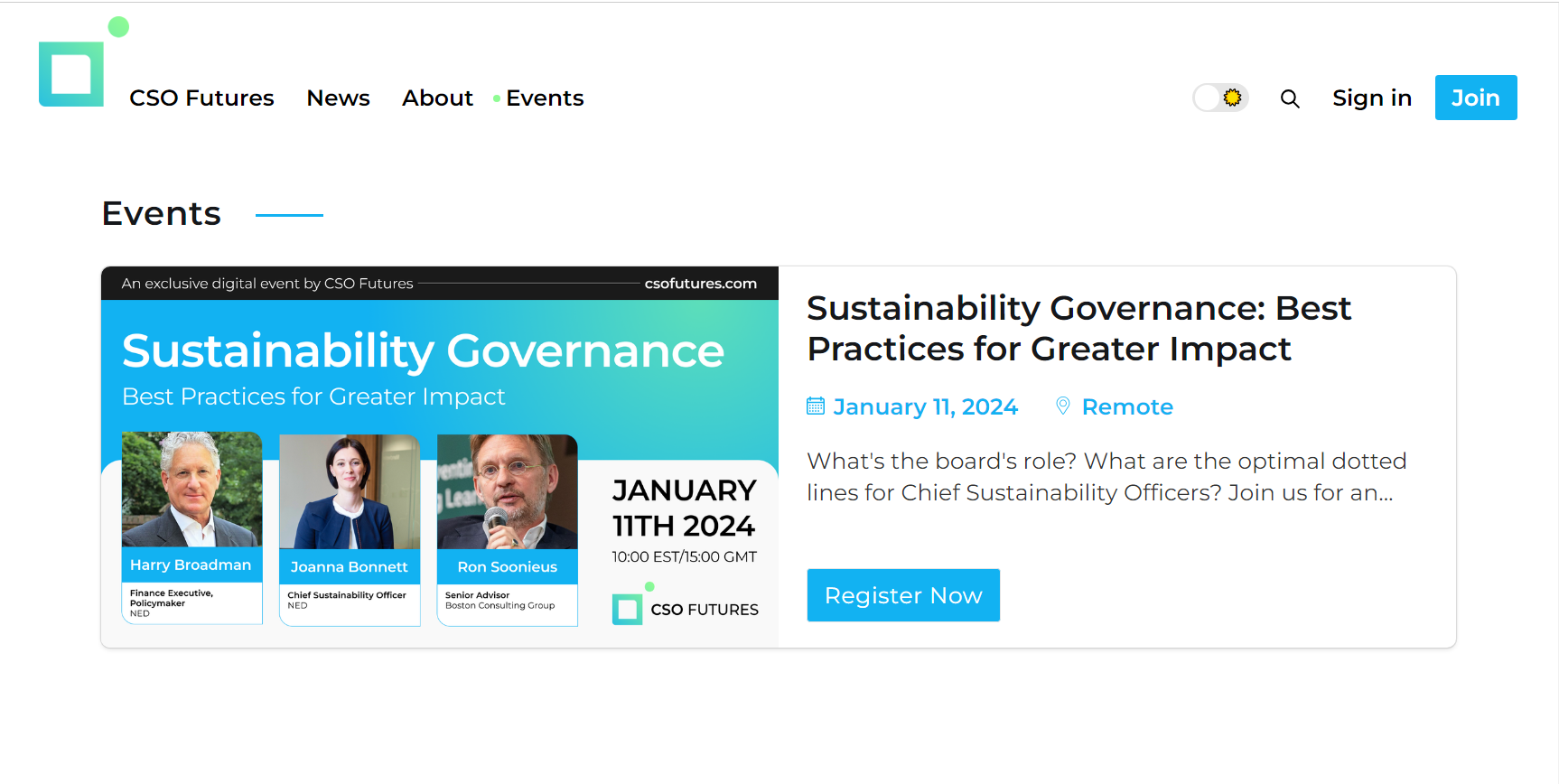Image resolution: width=1559 pixels, height=784 pixels.
Task: Click the January 11, 2024 date text
Action: (x=925, y=407)
